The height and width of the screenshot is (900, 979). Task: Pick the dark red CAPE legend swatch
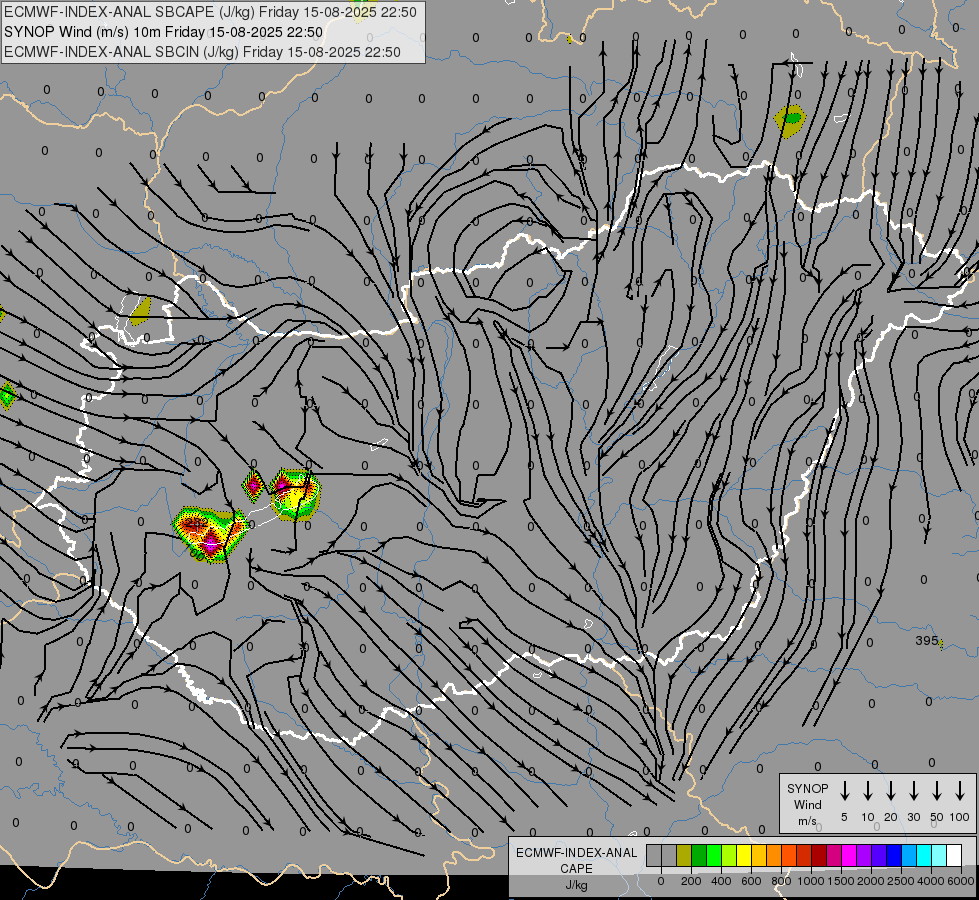tap(820, 855)
